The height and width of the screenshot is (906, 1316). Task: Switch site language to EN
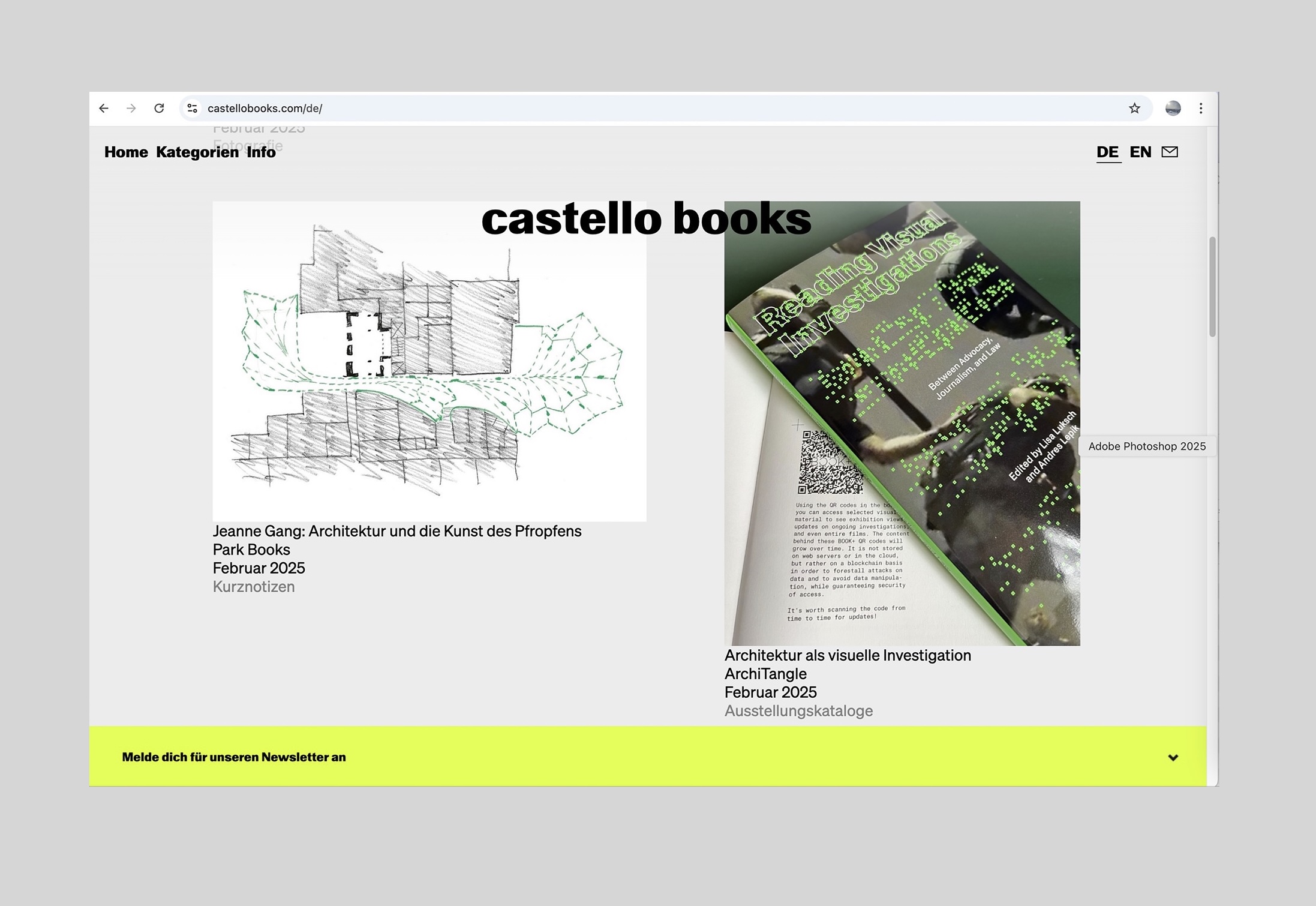(x=1140, y=152)
